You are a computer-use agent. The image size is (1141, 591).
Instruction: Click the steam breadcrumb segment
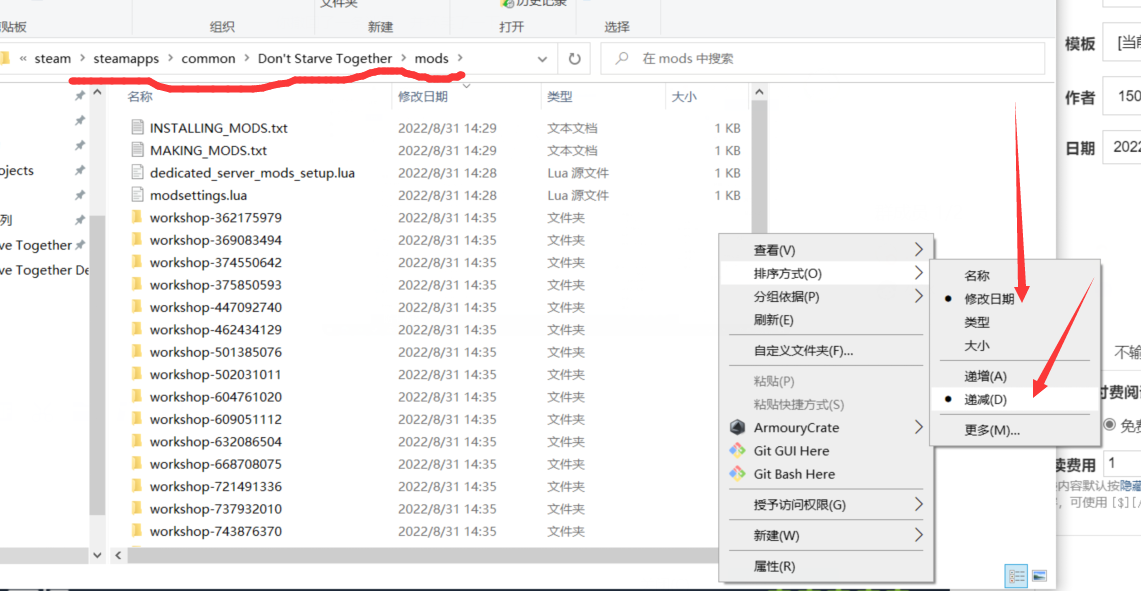(53, 59)
